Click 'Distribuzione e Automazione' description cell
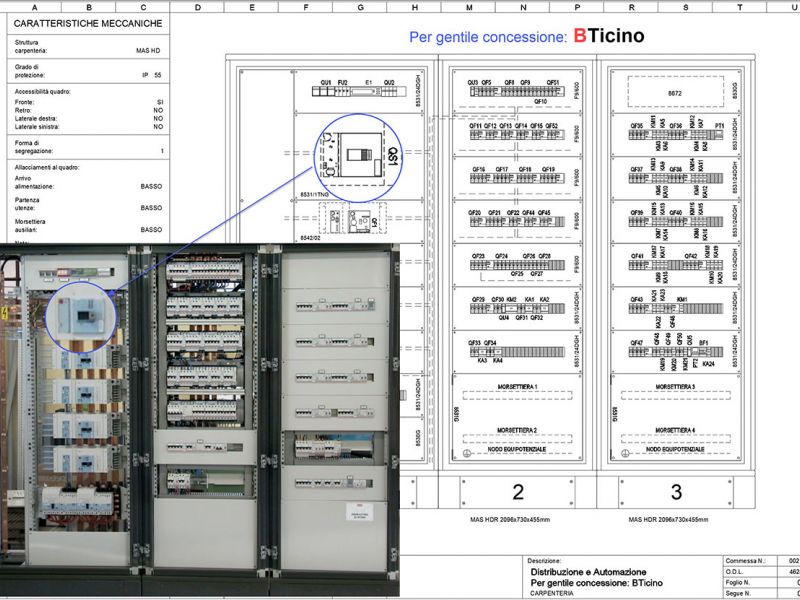The width and height of the screenshot is (800, 600). click(x=588, y=572)
